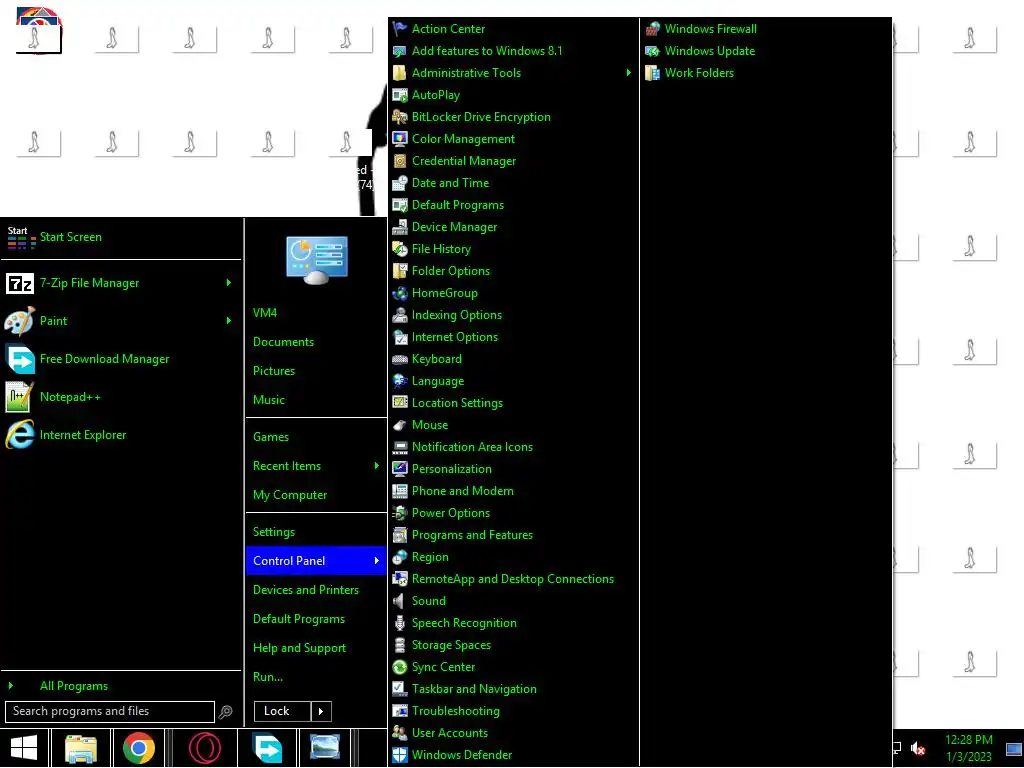Click the Search programs and files field
The width and height of the screenshot is (1024, 768).
(110, 712)
